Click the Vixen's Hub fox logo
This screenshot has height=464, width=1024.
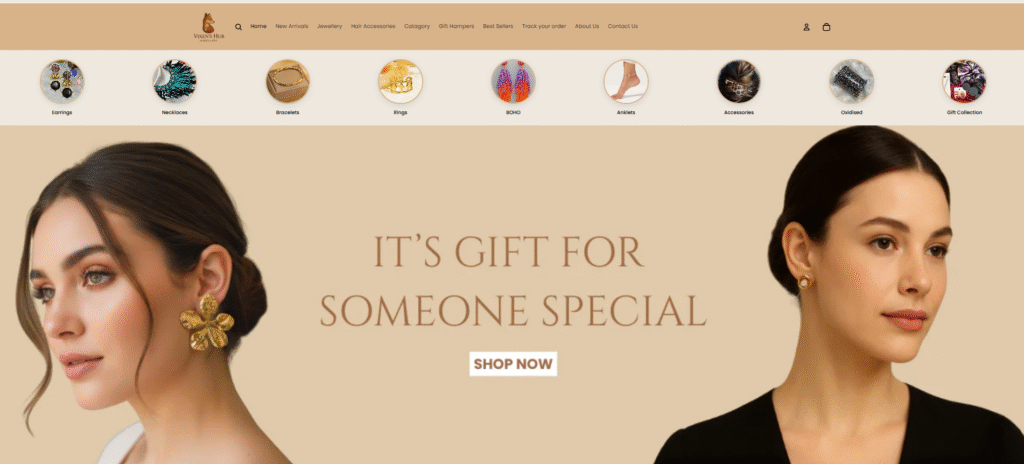pyautogui.click(x=208, y=27)
